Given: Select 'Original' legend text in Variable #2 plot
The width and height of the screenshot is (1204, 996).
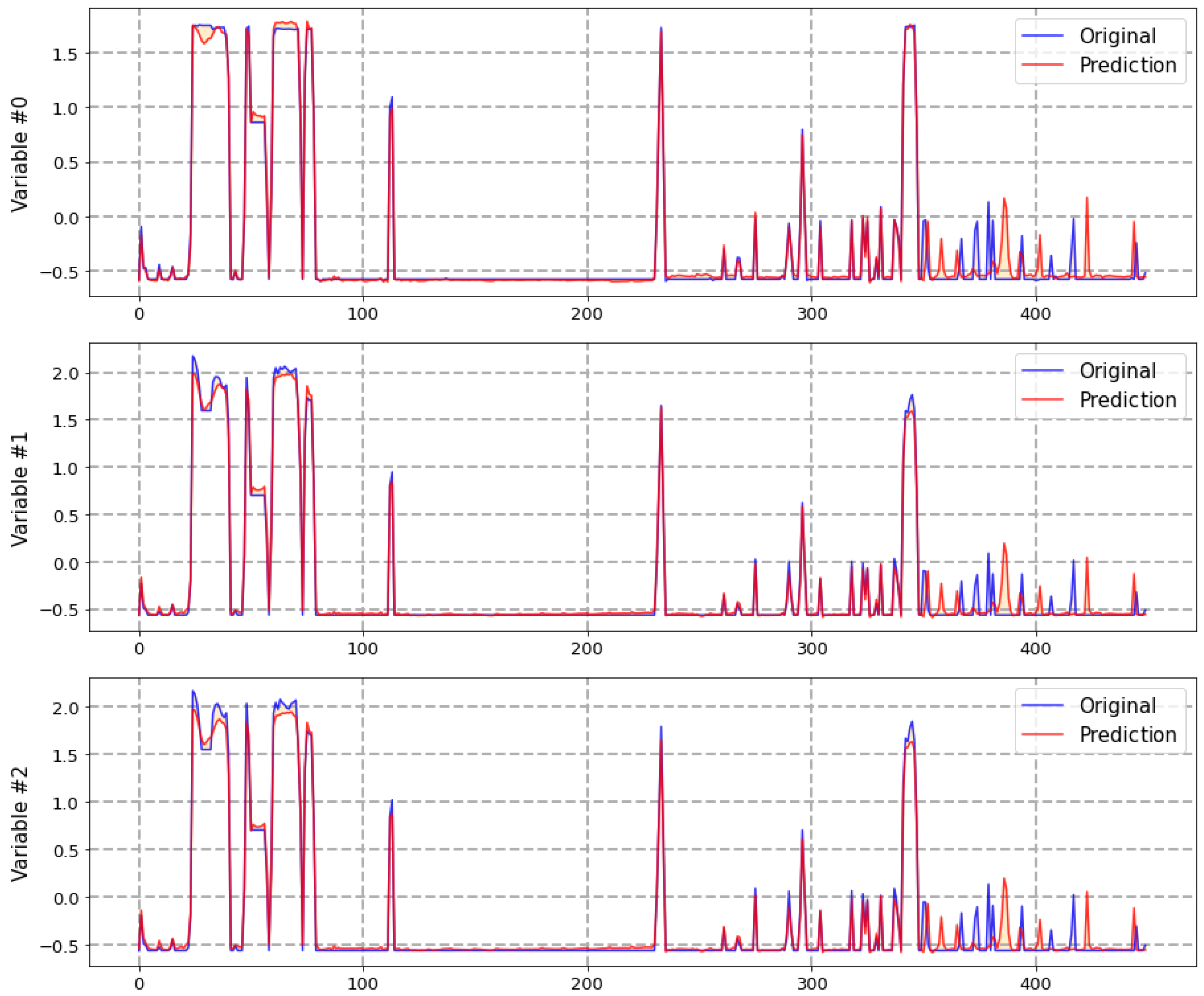Looking at the screenshot, I should coord(1117,705).
